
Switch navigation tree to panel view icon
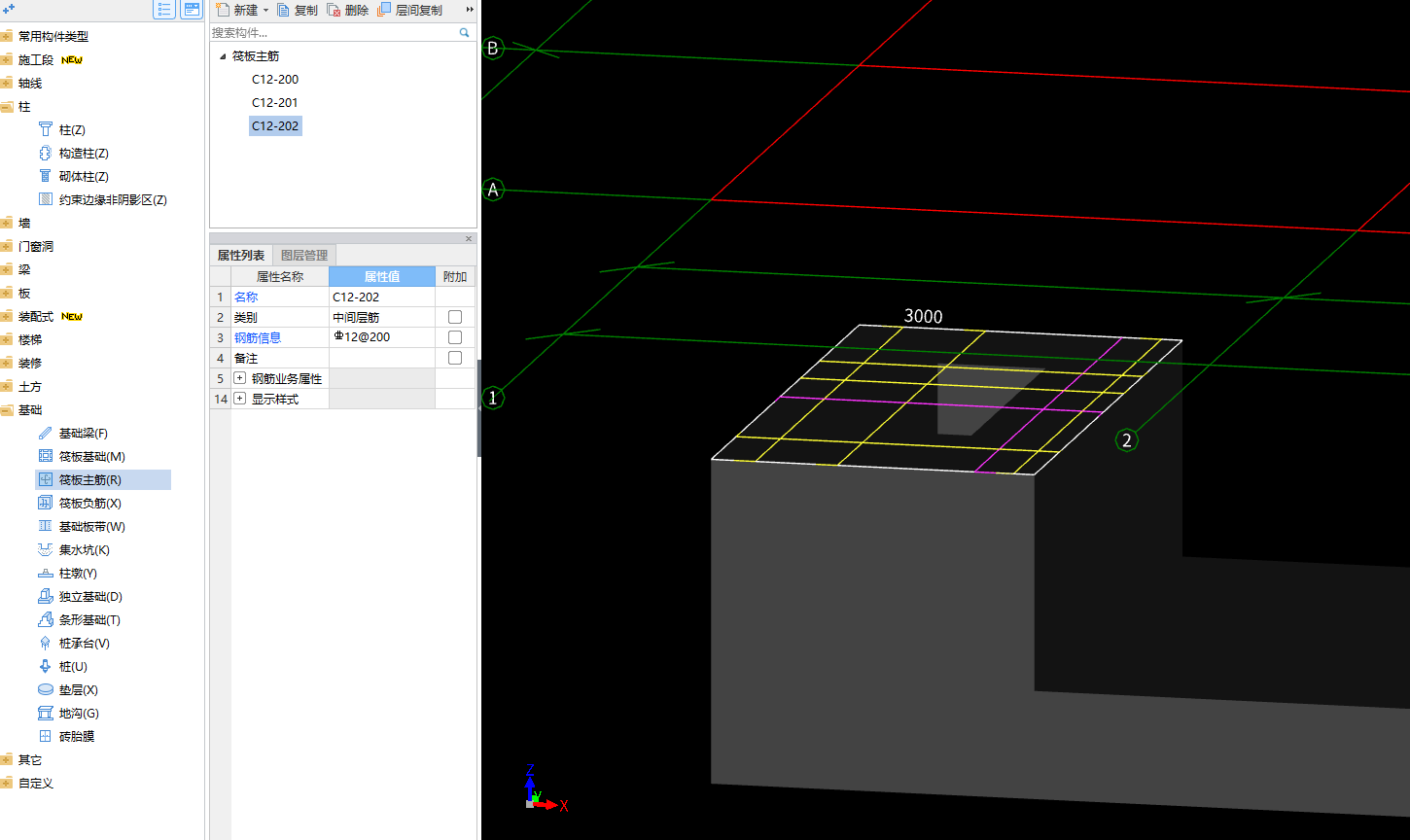[192, 10]
